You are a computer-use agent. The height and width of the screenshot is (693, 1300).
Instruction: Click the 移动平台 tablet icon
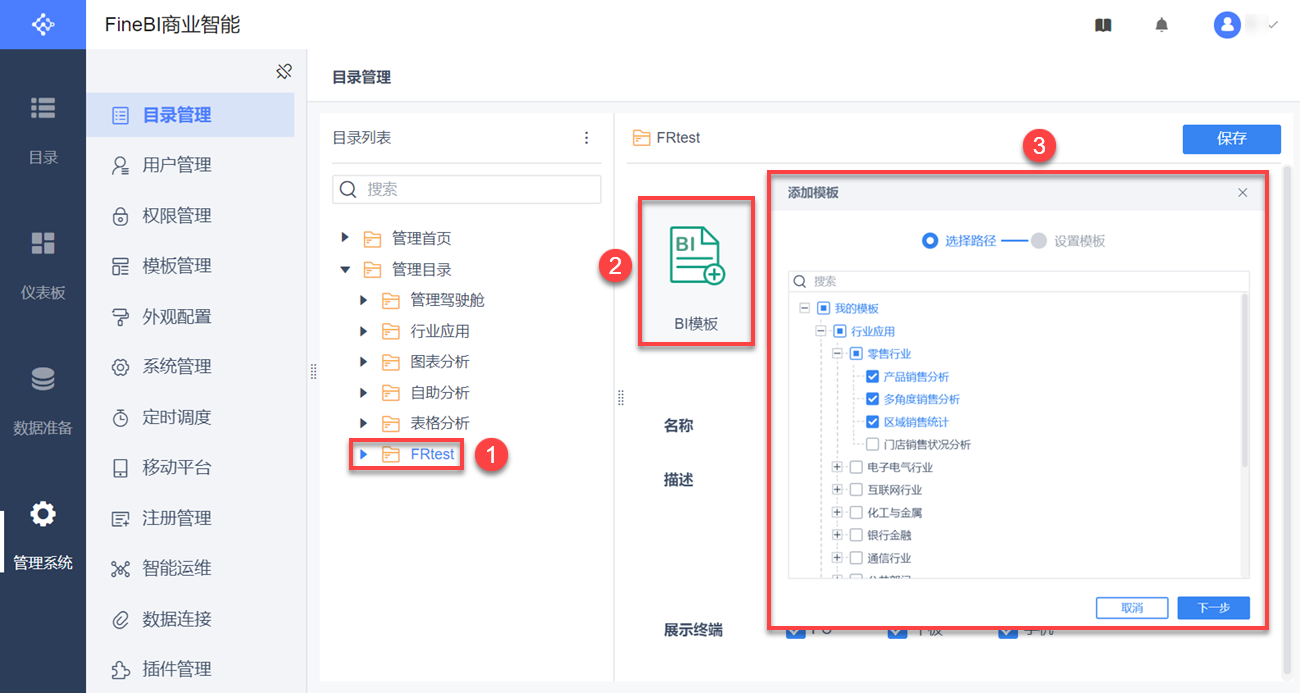(x=120, y=468)
